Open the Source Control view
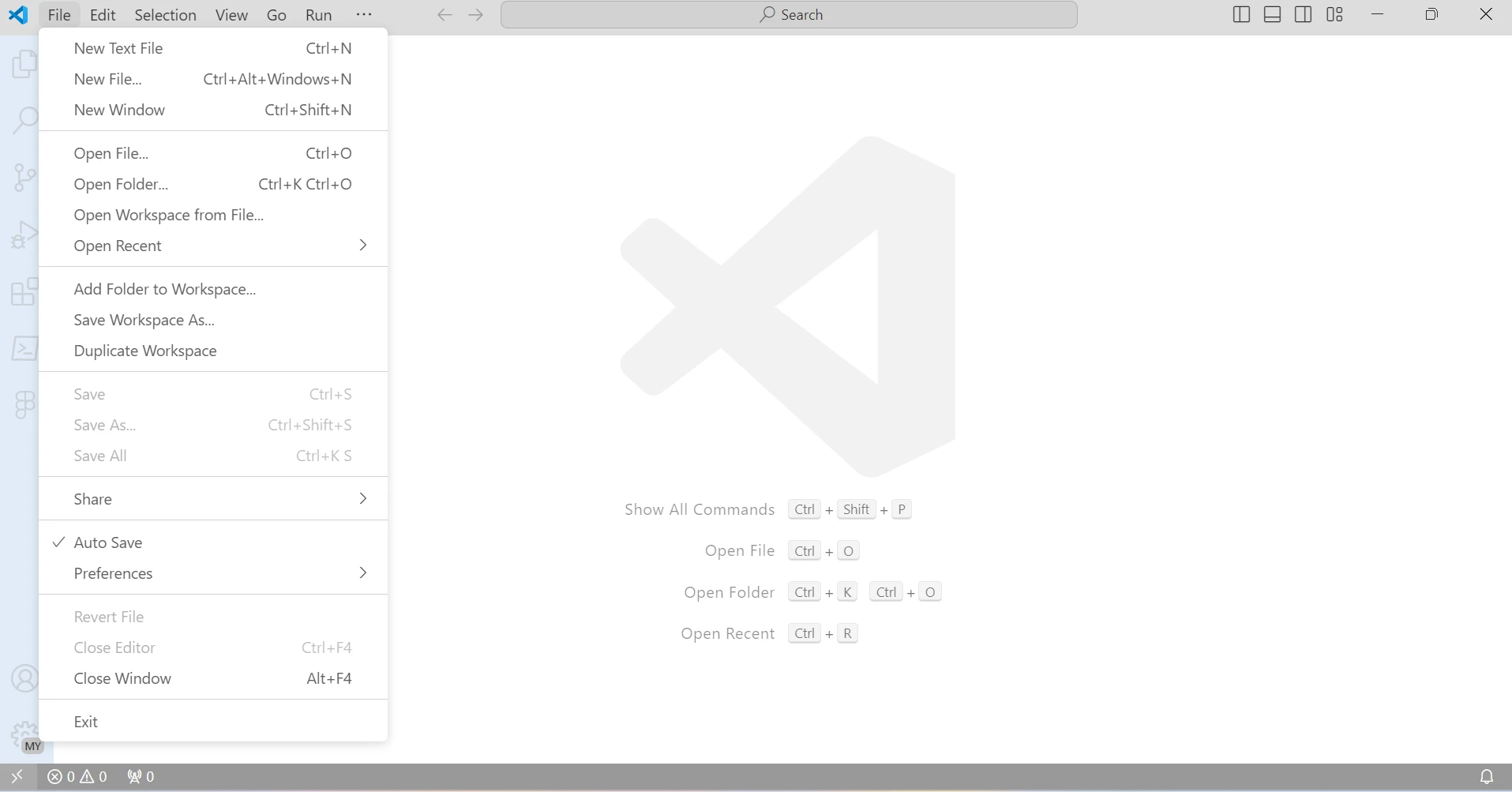The height and width of the screenshot is (792, 1512). (24, 178)
